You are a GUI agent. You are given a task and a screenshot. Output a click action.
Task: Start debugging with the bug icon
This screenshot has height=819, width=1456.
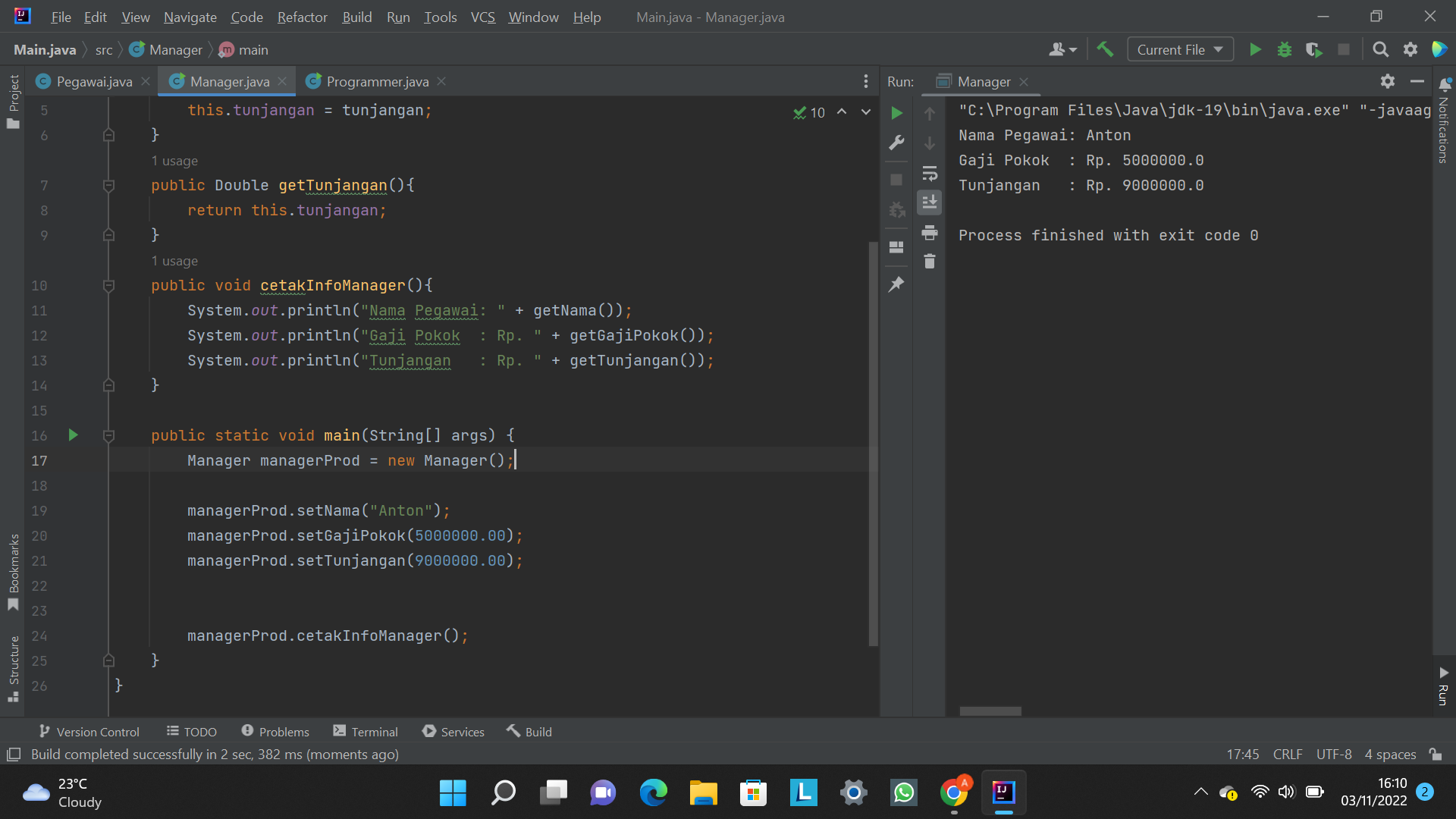pyautogui.click(x=1285, y=49)
